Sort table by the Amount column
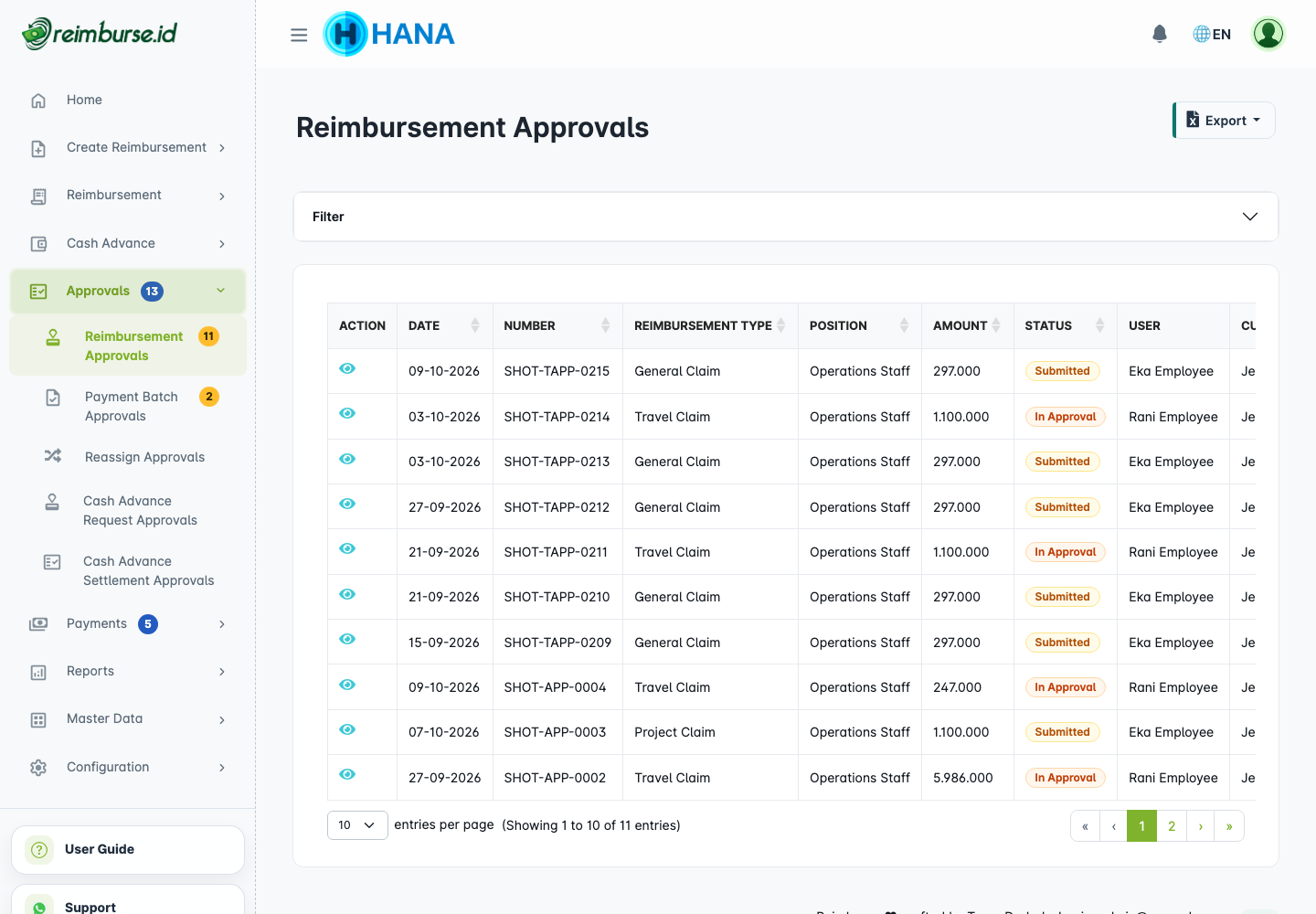The width and height of the screenshot is (1316, 914). click(967, 325)
